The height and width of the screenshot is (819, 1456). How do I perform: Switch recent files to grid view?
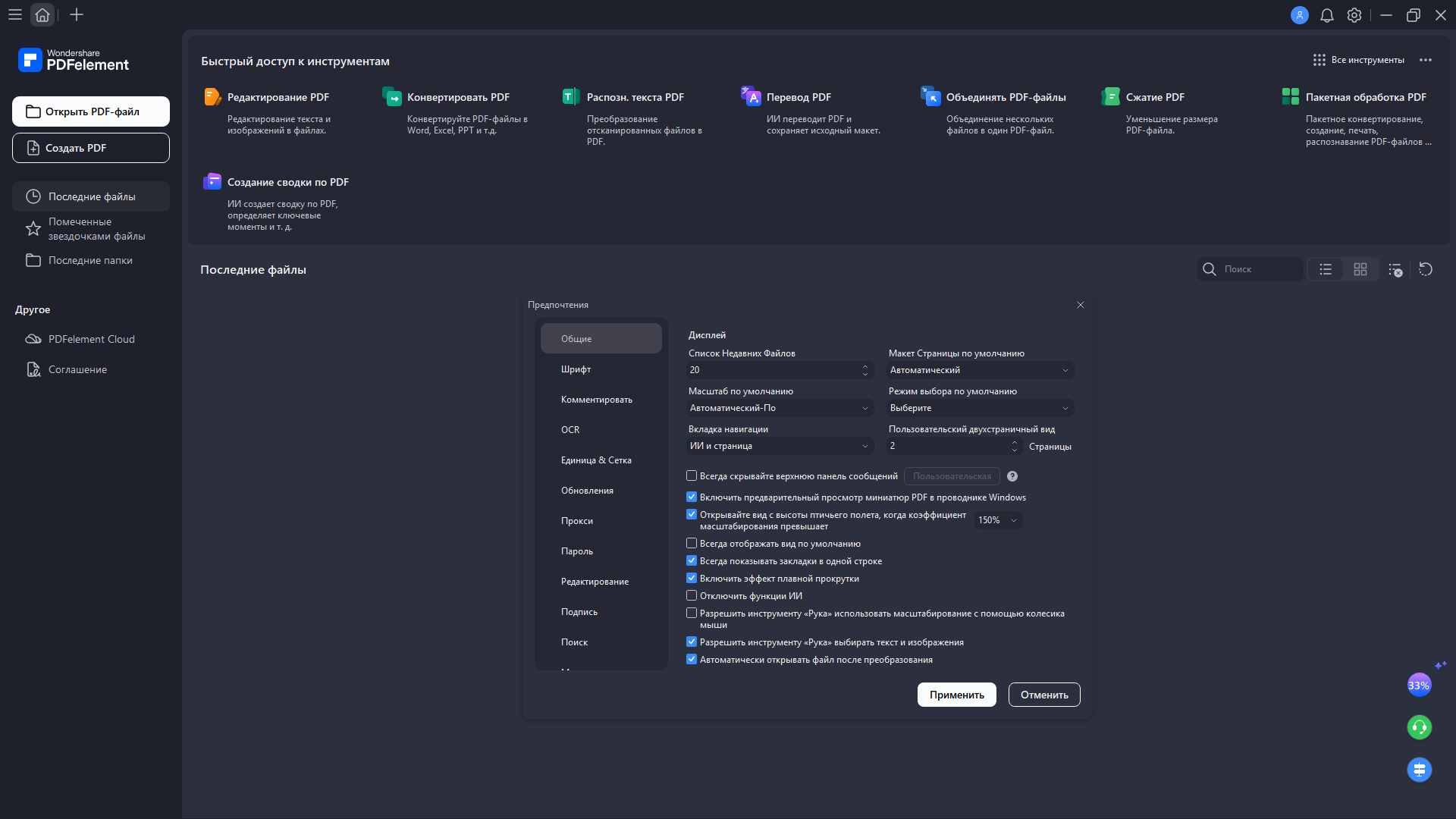click(1360, 269)
